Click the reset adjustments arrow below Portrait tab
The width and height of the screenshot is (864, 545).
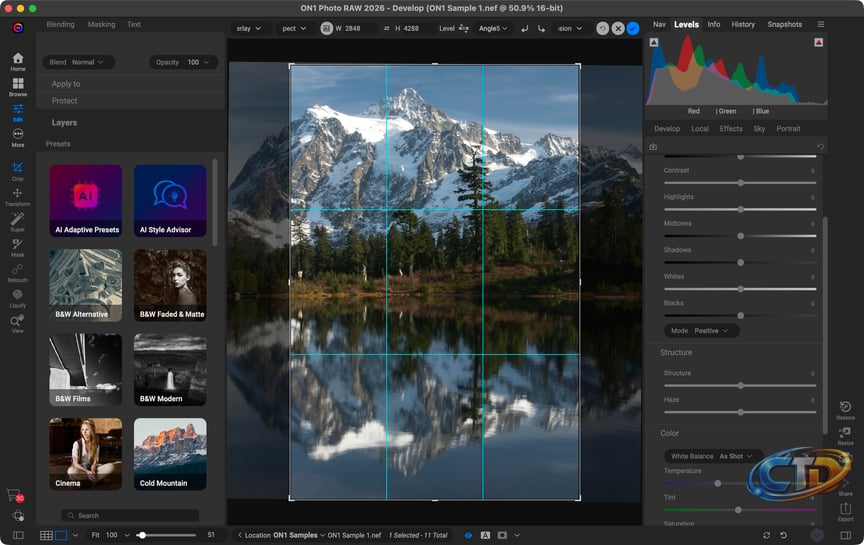click(820, 147)
